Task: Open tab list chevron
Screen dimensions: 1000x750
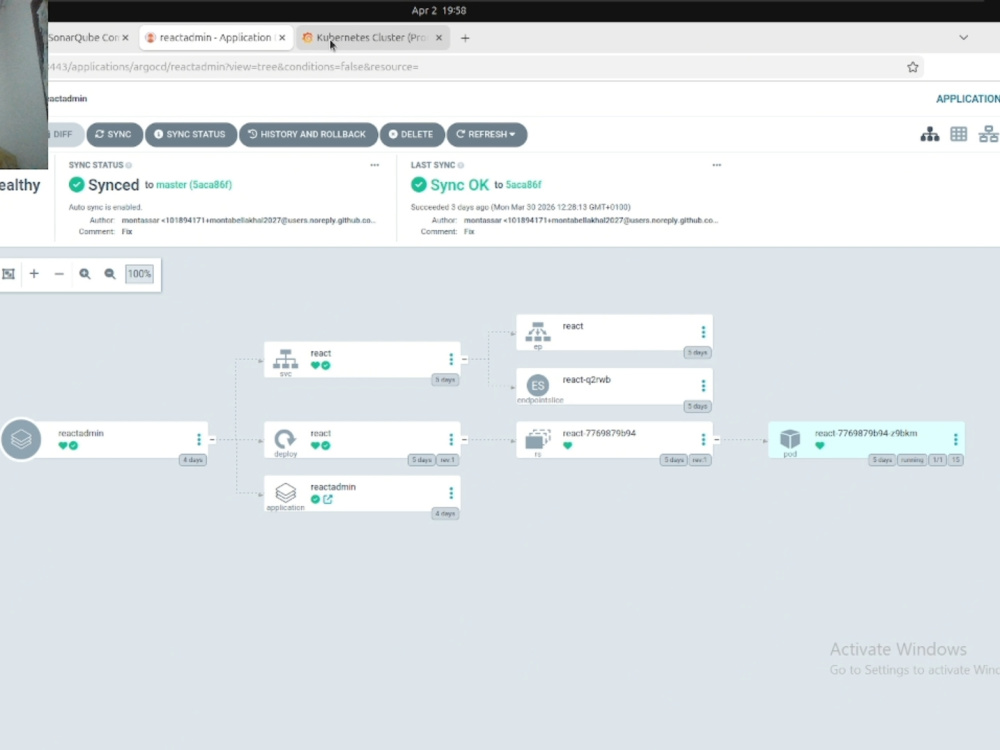Action: pyautogui.click(x=964, y=38)
